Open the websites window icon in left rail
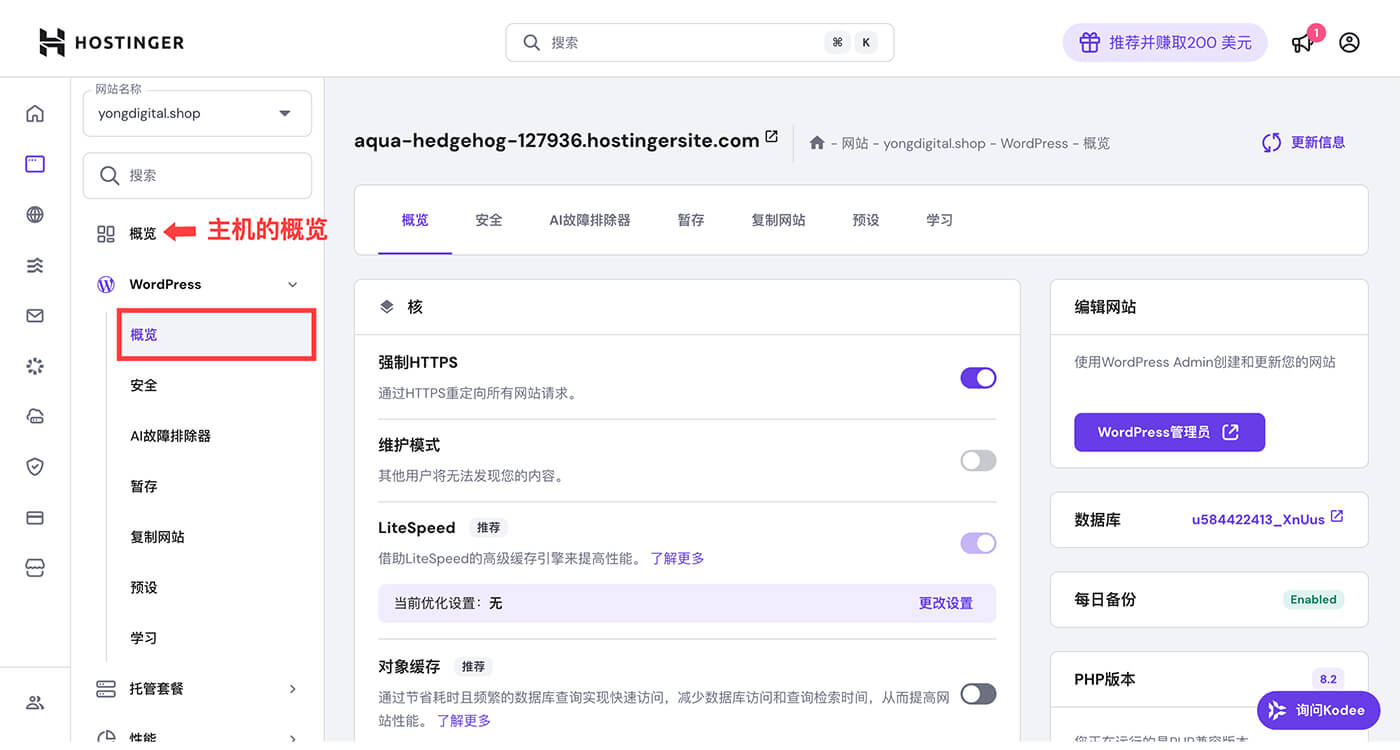The height and width of the screenshot is (750, 1400). coord(35,164)
